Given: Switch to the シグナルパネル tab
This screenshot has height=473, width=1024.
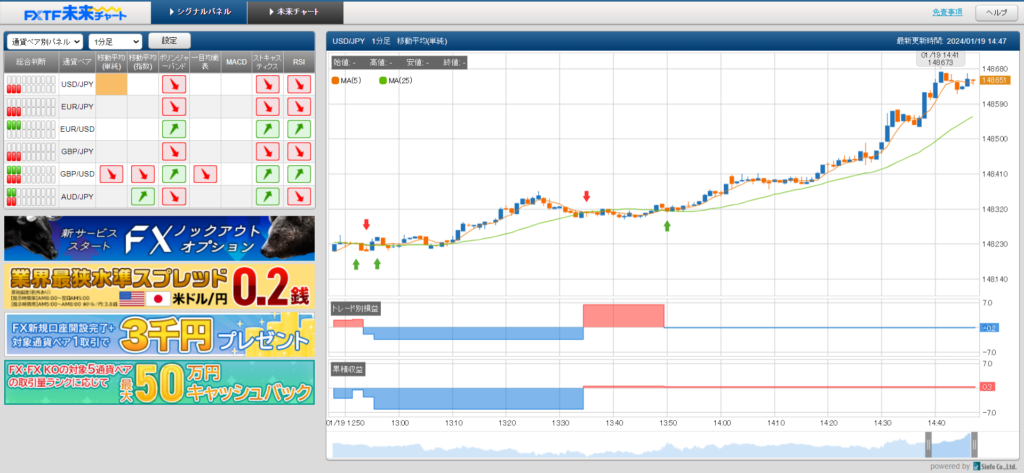Looking at the screenshot, I should (199, 12).
